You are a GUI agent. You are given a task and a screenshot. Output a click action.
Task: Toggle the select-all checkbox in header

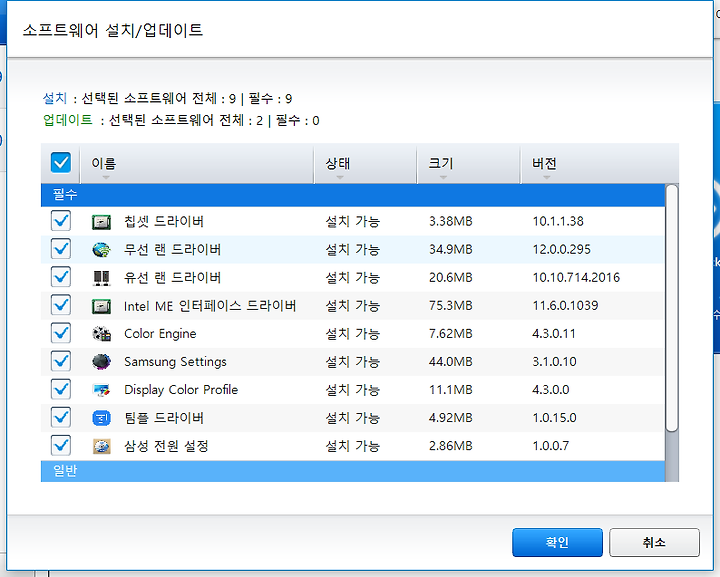coord(61,162)
